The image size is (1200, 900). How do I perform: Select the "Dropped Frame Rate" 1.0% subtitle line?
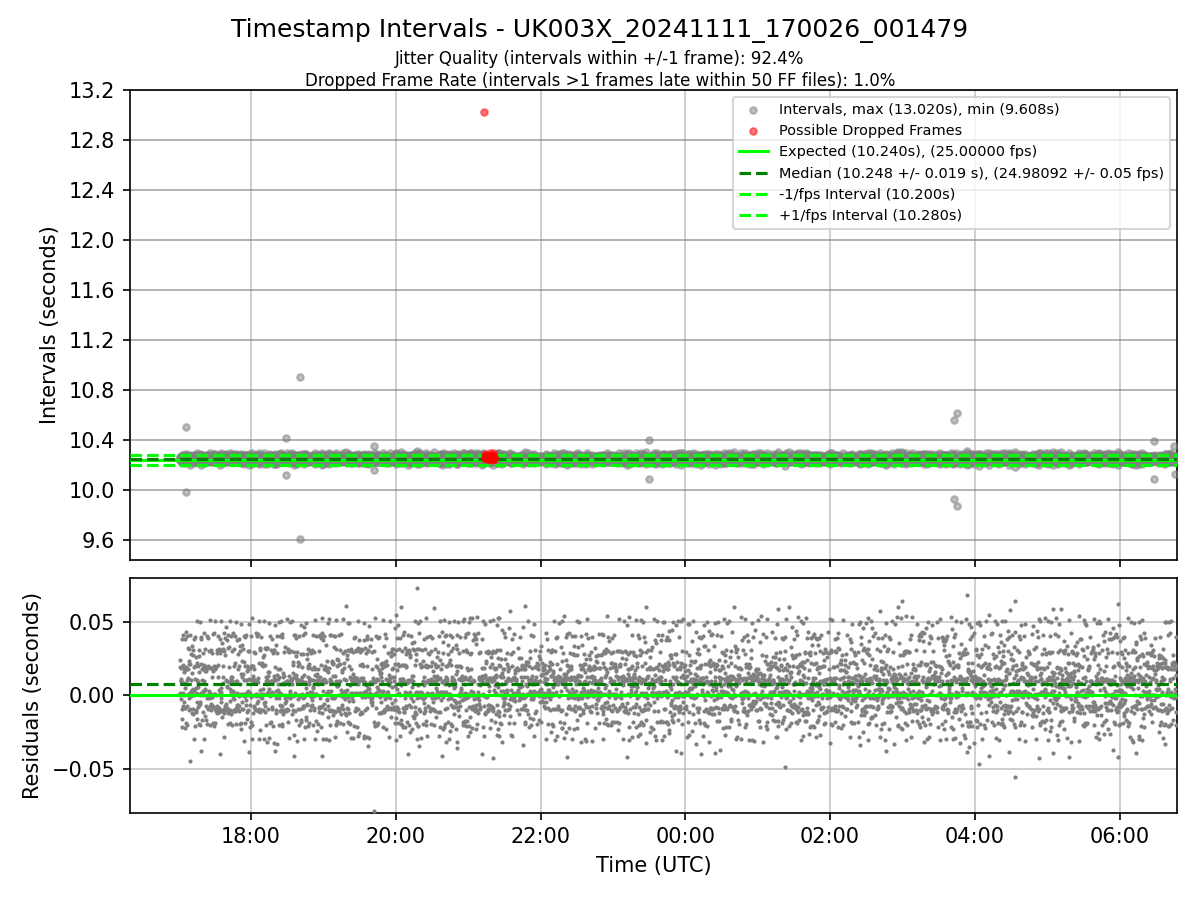click(599, 80)
